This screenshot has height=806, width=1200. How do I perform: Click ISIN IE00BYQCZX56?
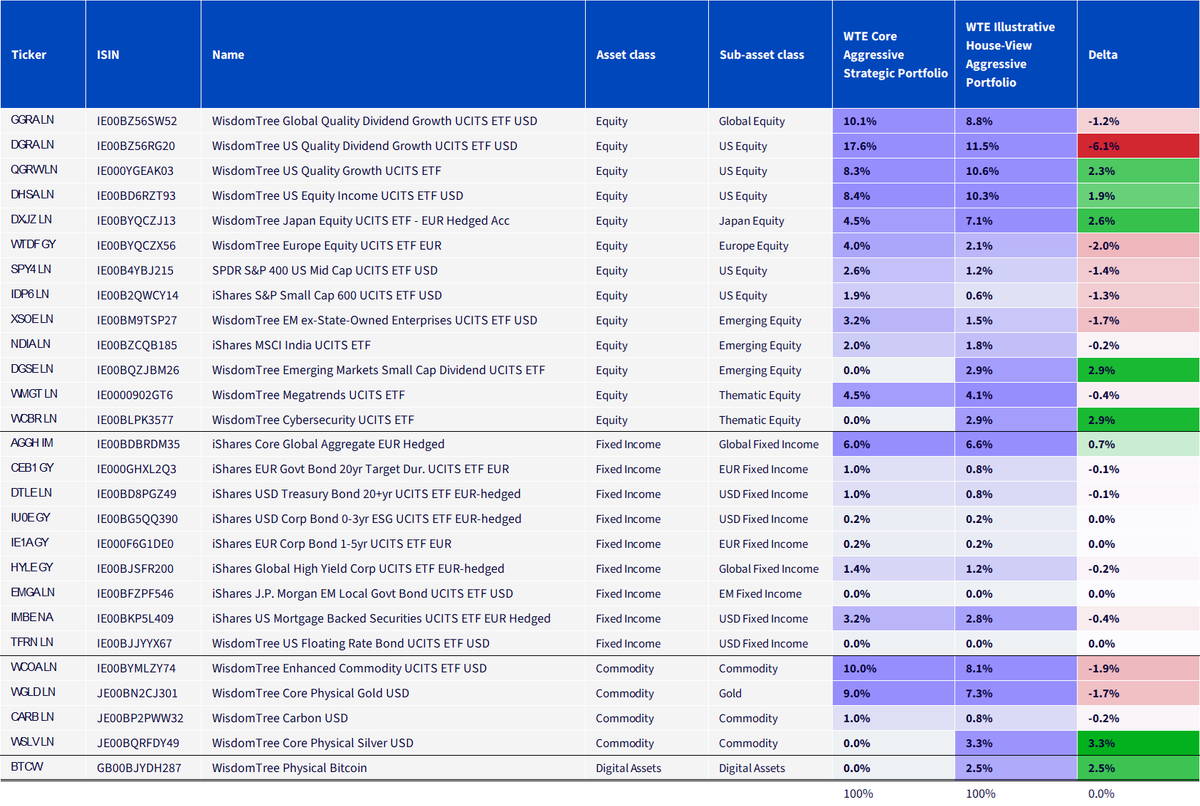[136, 246]
